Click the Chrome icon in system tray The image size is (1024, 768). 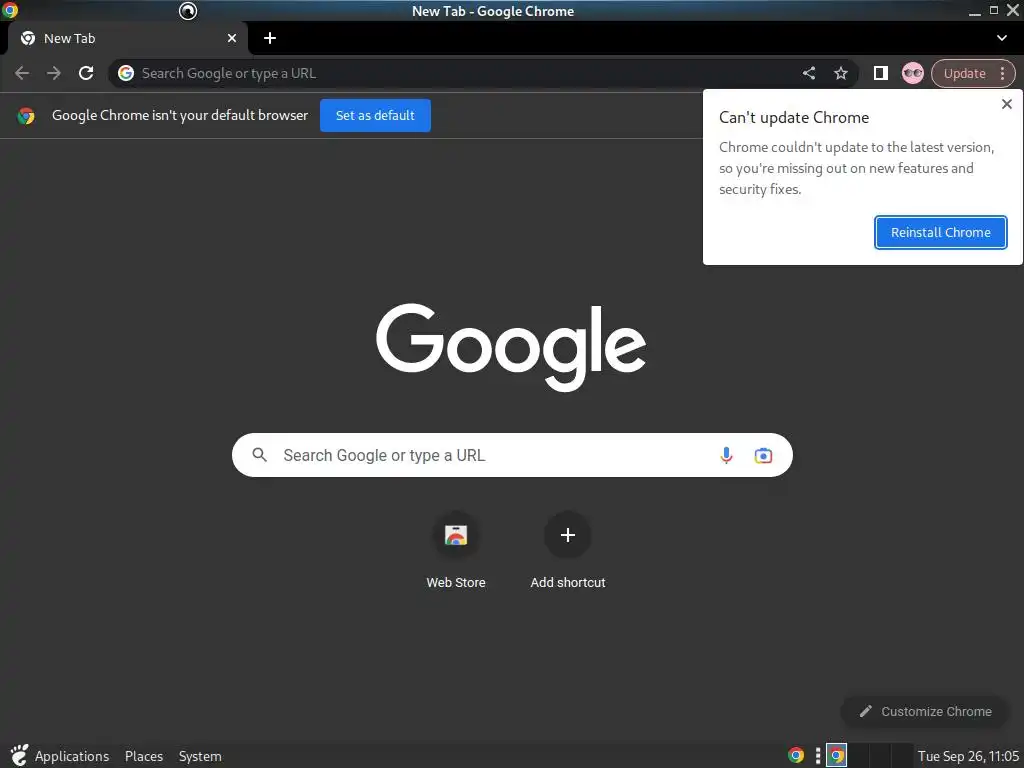[x=795, y=756]
